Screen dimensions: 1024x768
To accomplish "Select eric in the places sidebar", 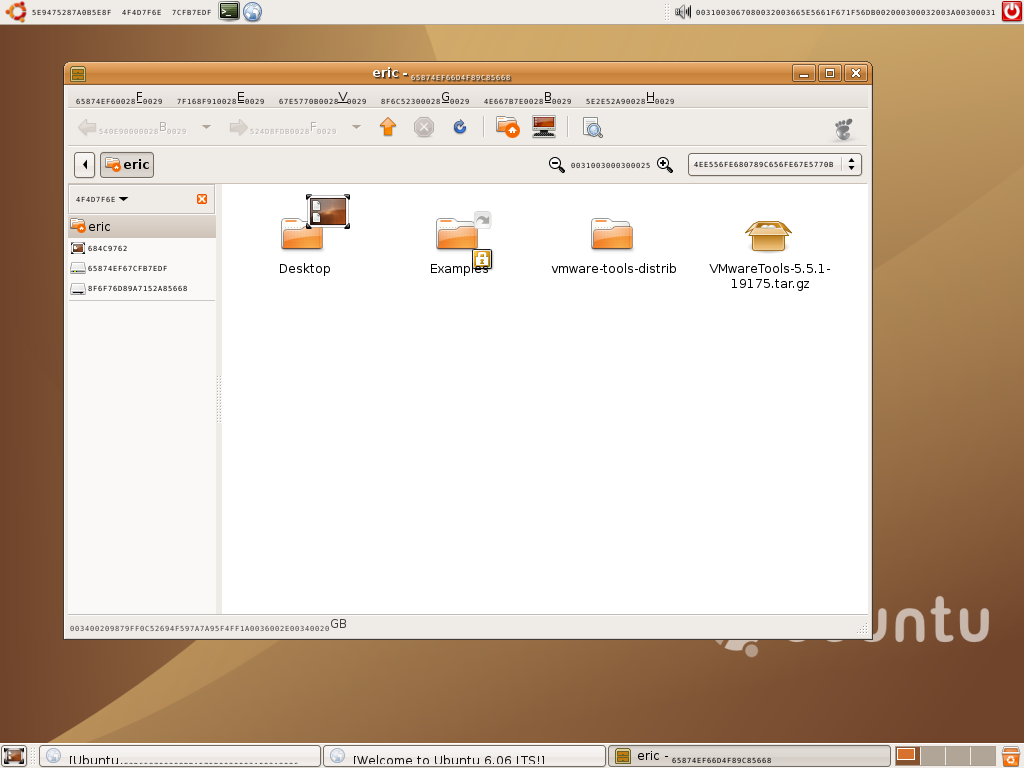I will pyautogui.click(x=142, y=227).
